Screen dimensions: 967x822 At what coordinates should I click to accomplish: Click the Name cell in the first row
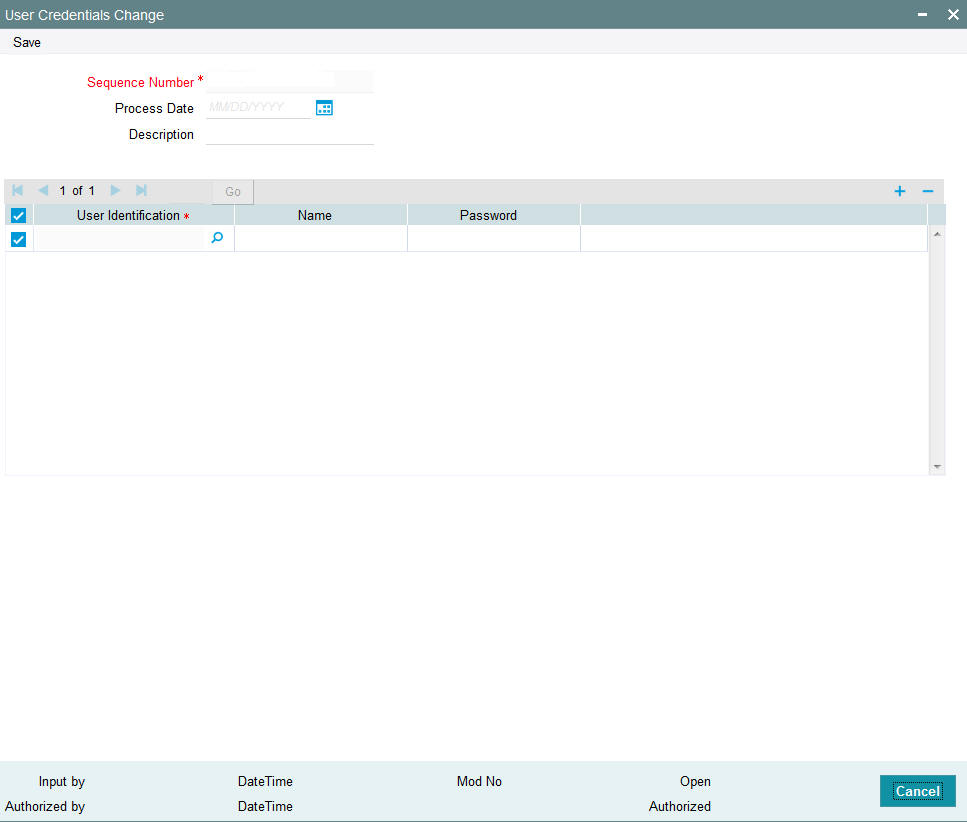point(321,238)
